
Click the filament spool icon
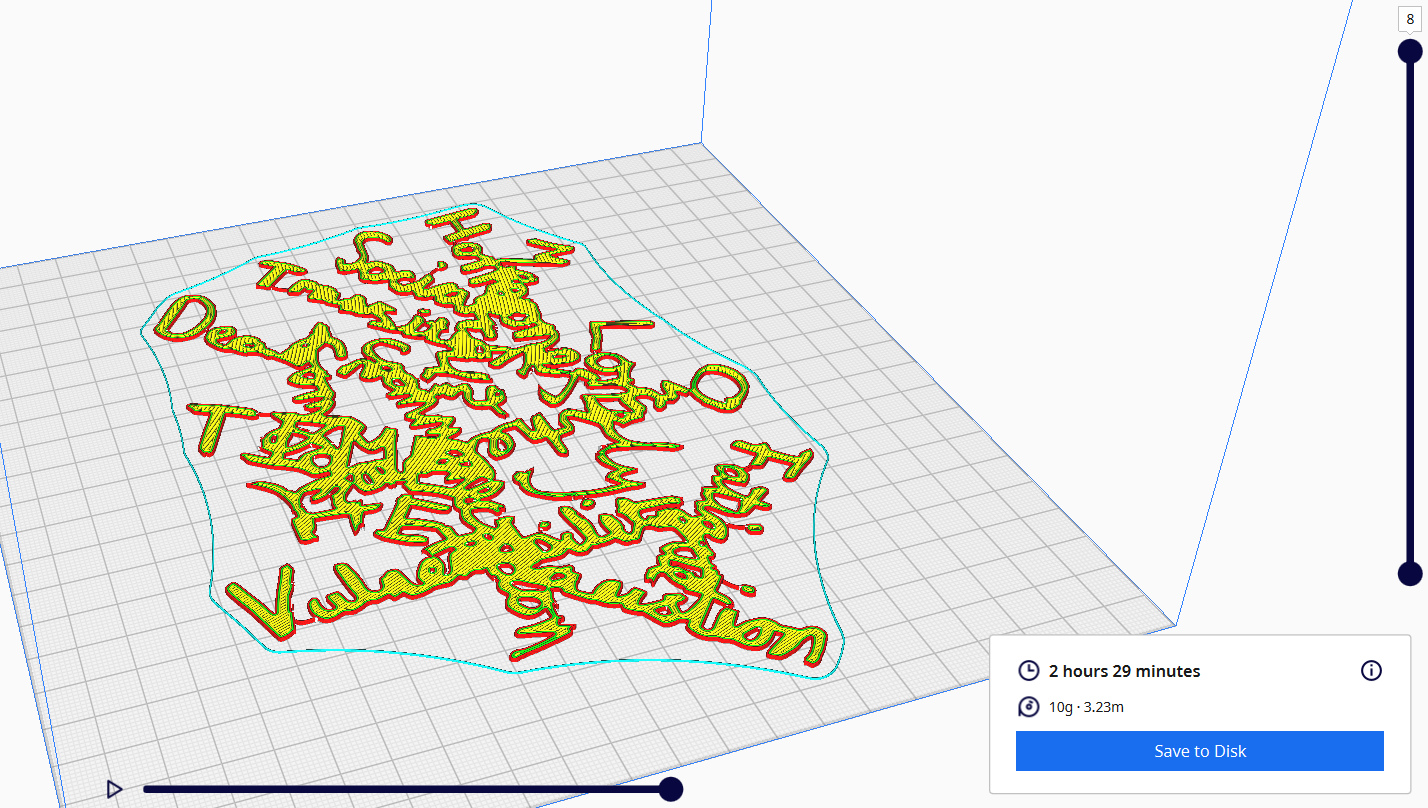click(x=1029, y=707)
